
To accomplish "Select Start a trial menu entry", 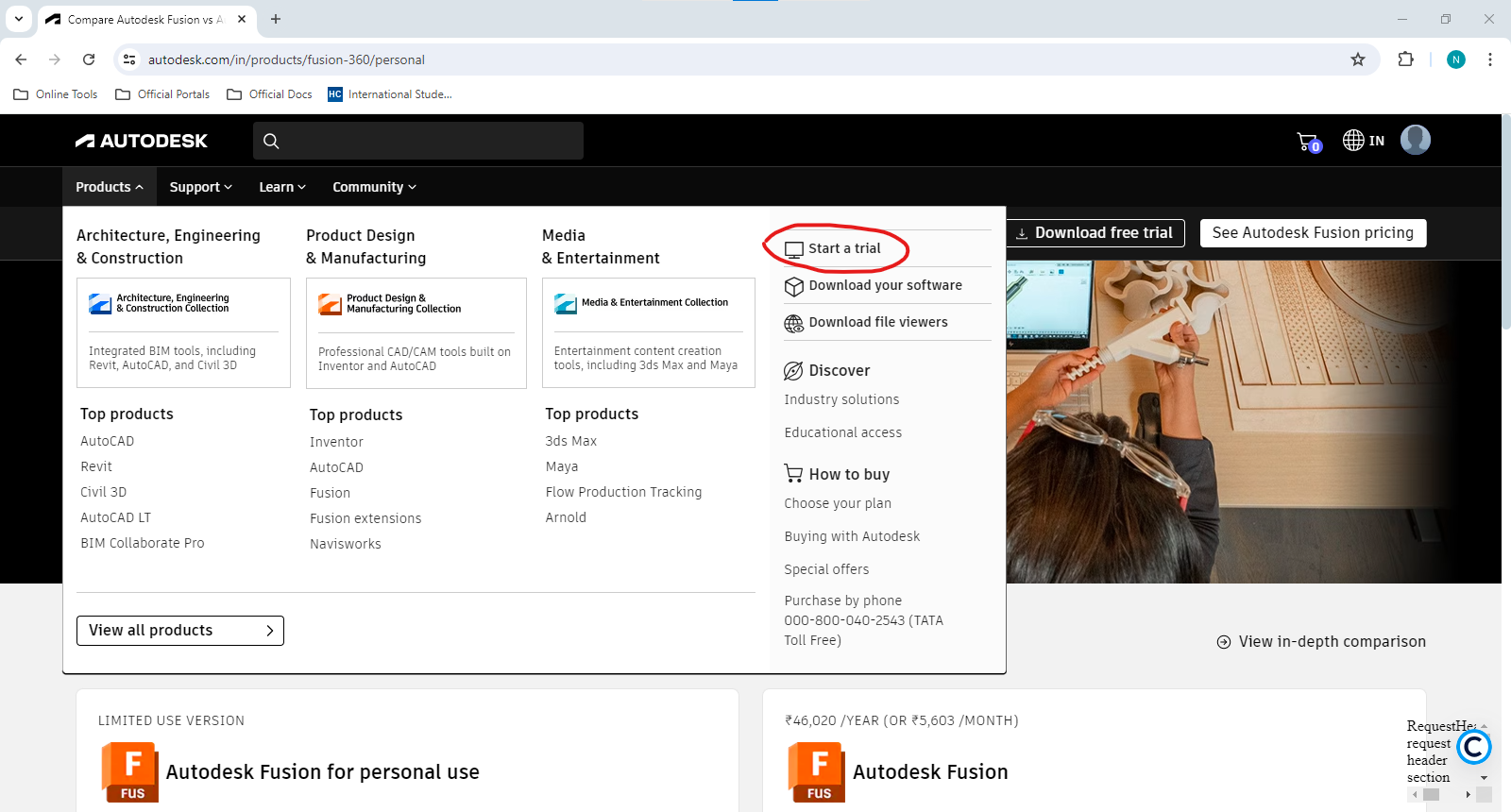I will pos(844,248).
